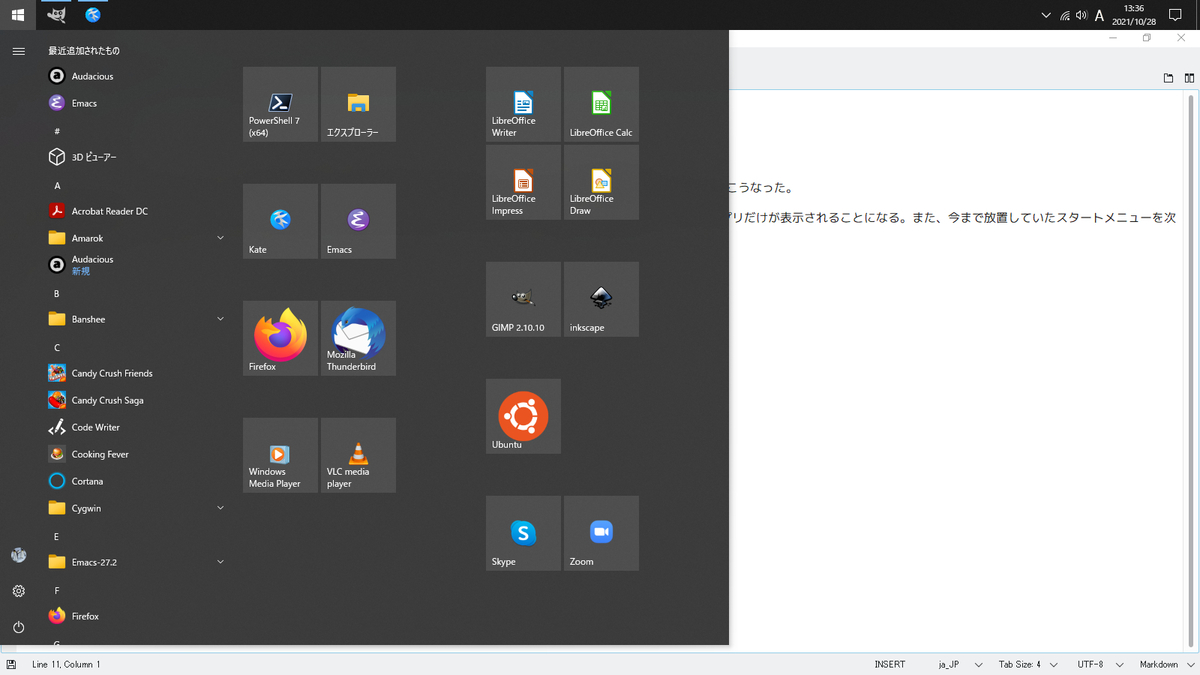The image size is (1200, 675).
Task: Open Firefox in the F section
Action: tap(135, 616)
